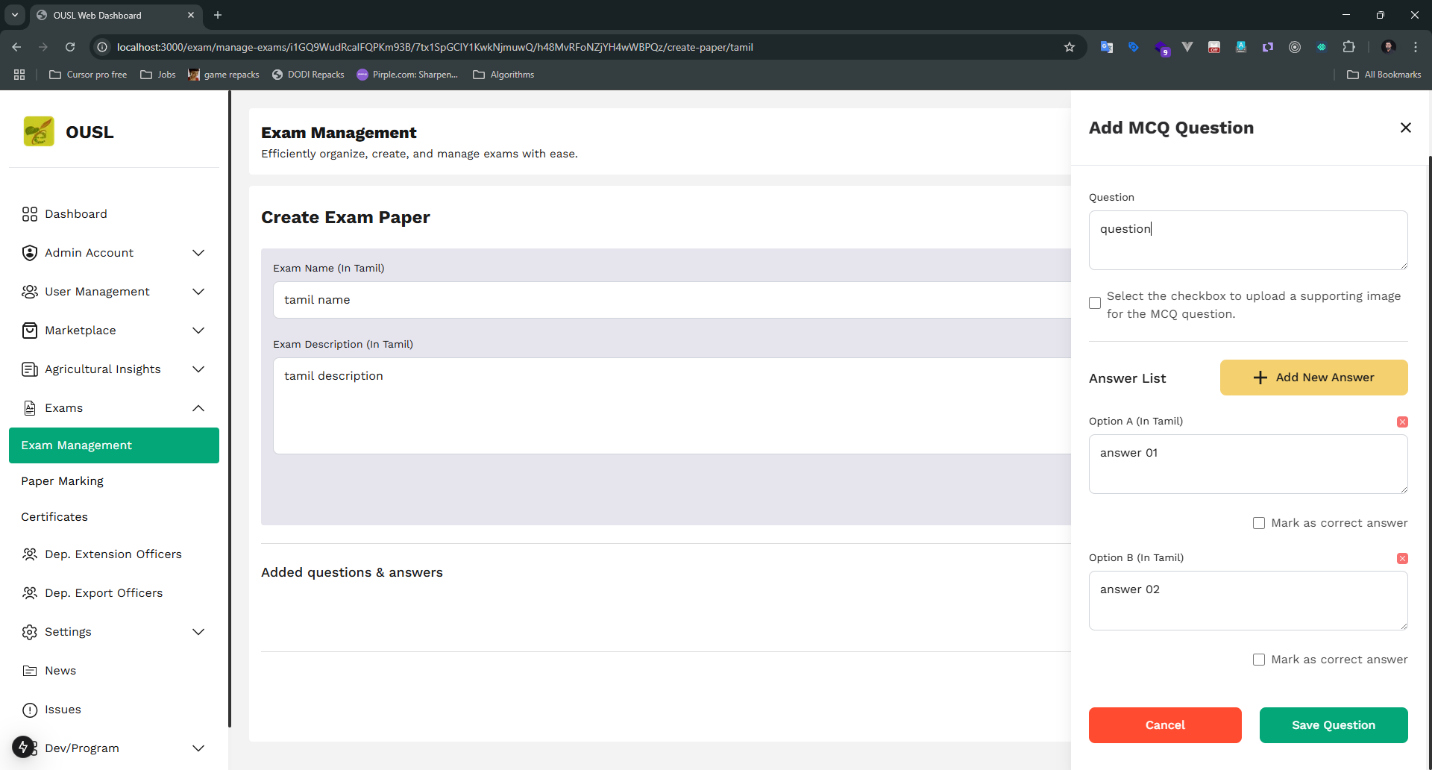Click the Issues alert icon in sidebar
The width and height of the screenshot is (1432, 770).
point(30,710)
